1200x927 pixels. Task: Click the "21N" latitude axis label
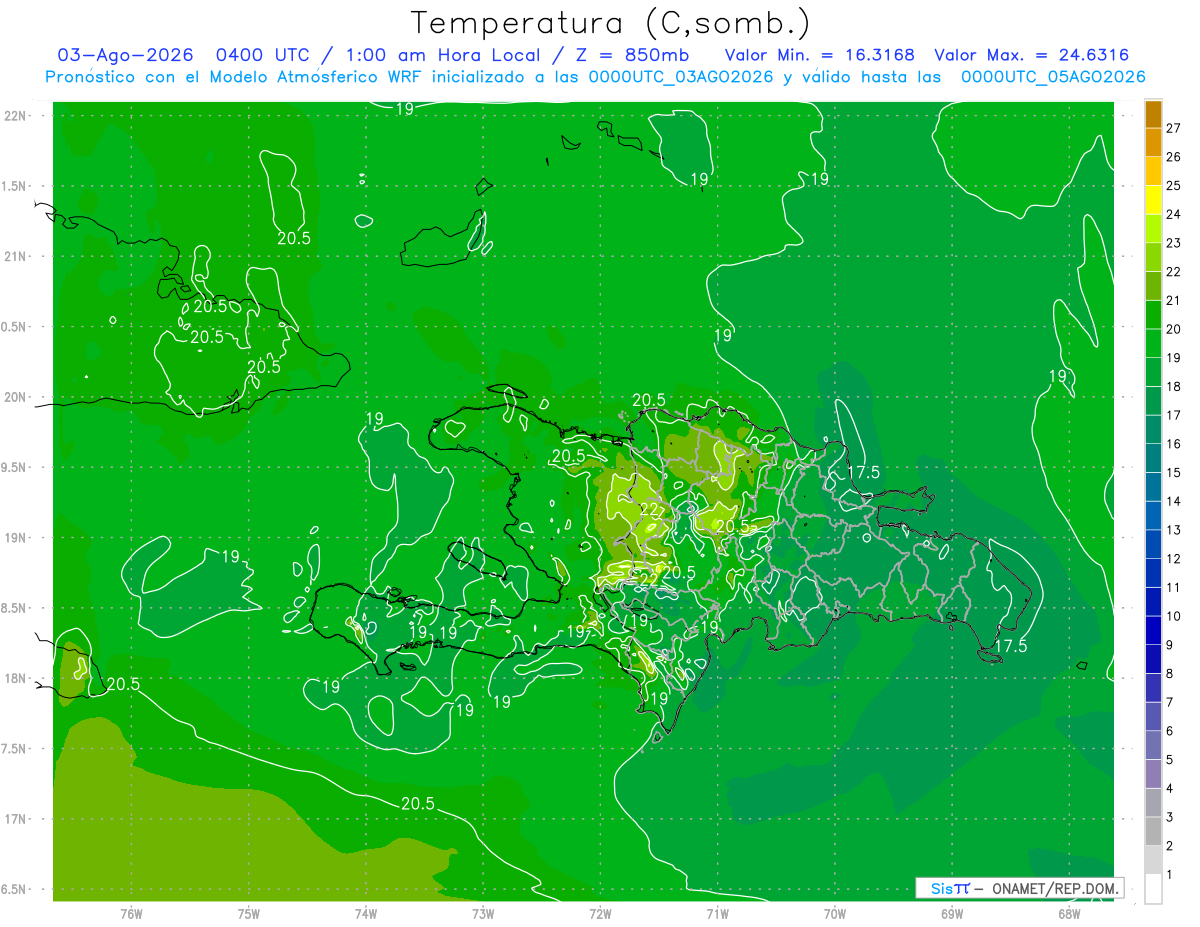[15, 256]
